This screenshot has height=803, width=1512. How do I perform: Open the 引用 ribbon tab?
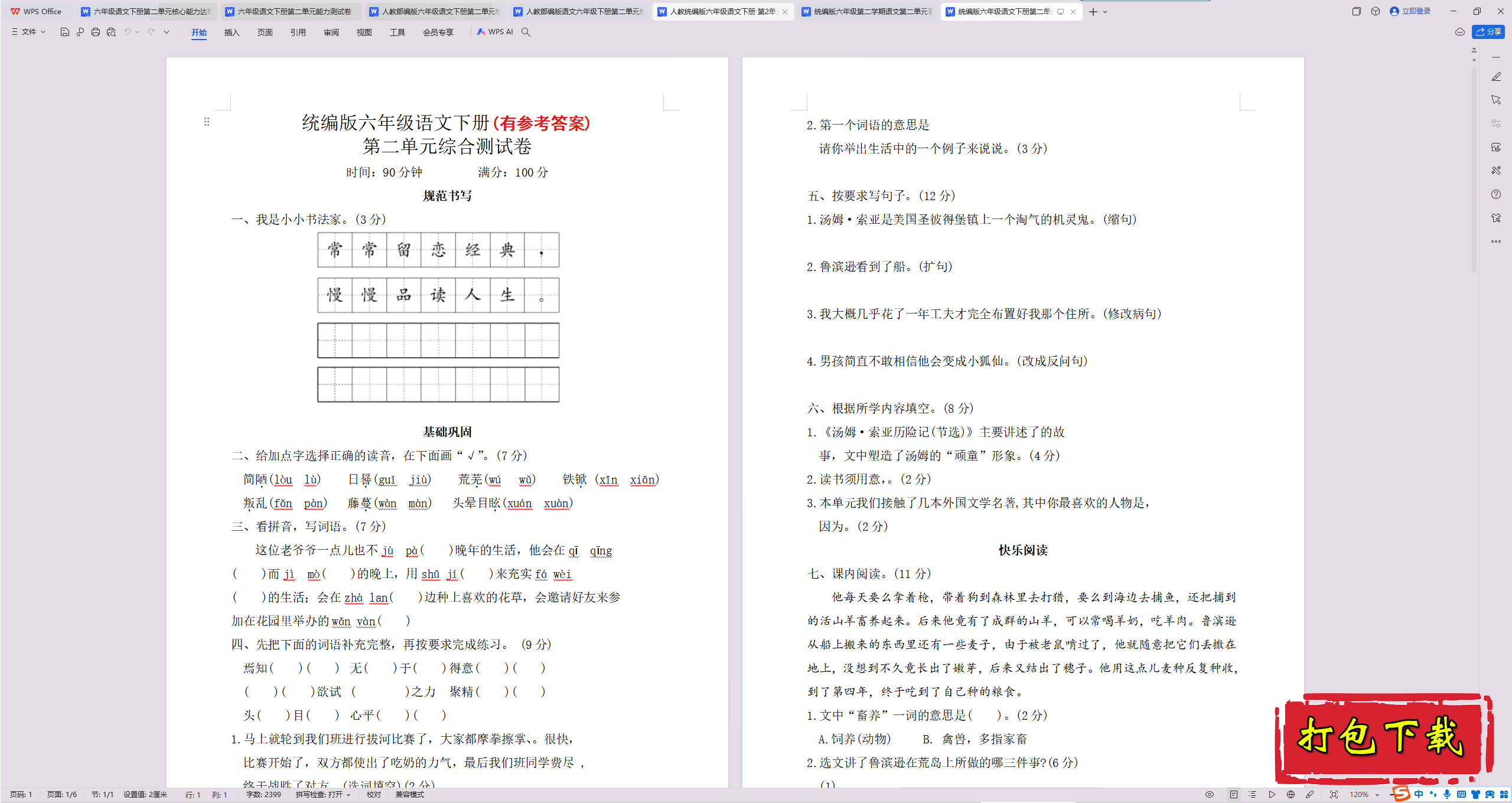coord(298,32)
